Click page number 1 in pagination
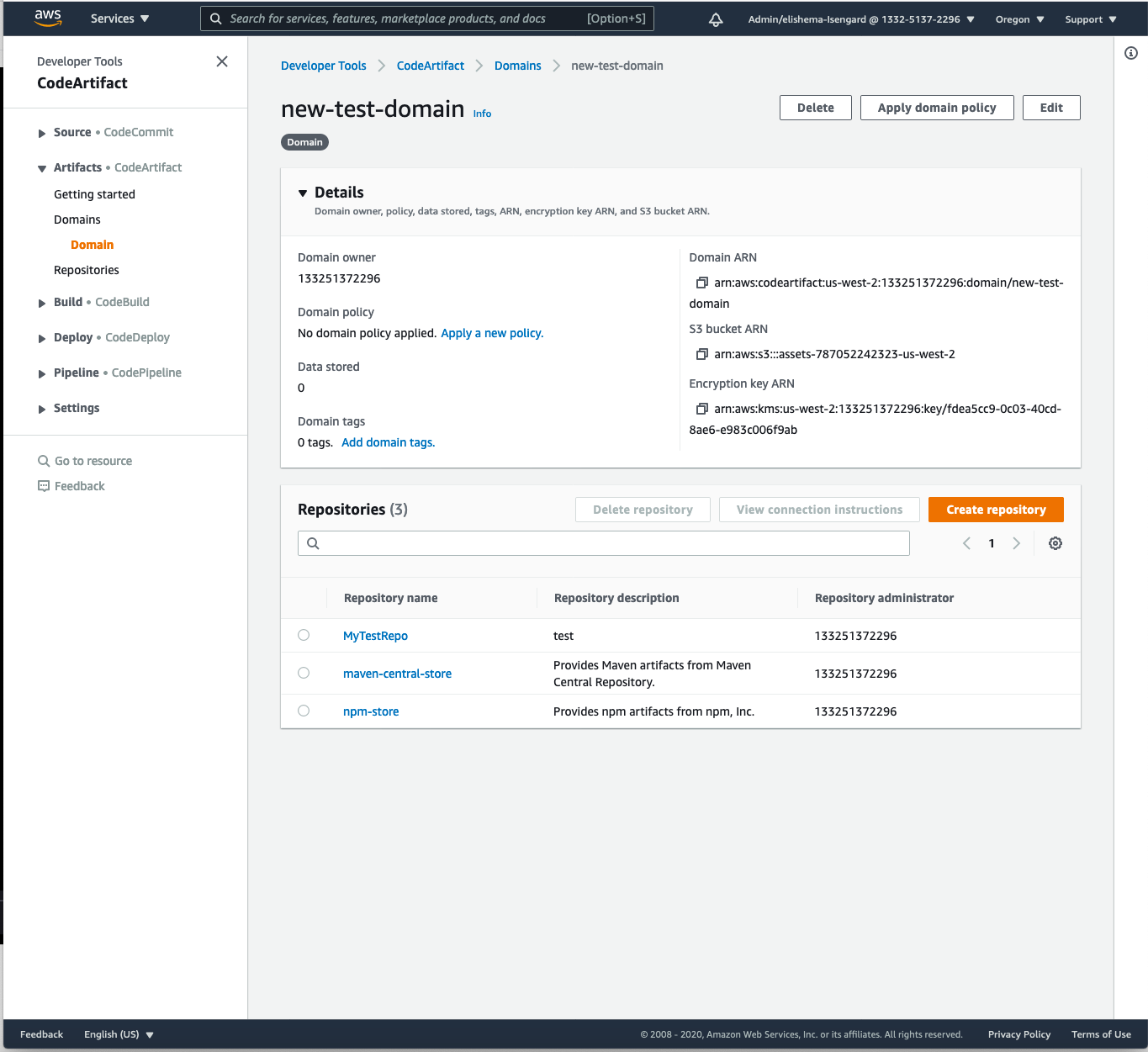This screenshot has height=1052, width=1148. [992, 543]
